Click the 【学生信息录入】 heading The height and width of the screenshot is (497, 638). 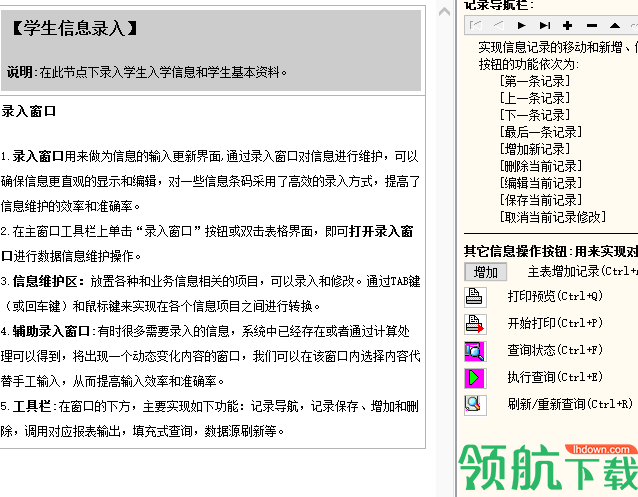[75, 28]
